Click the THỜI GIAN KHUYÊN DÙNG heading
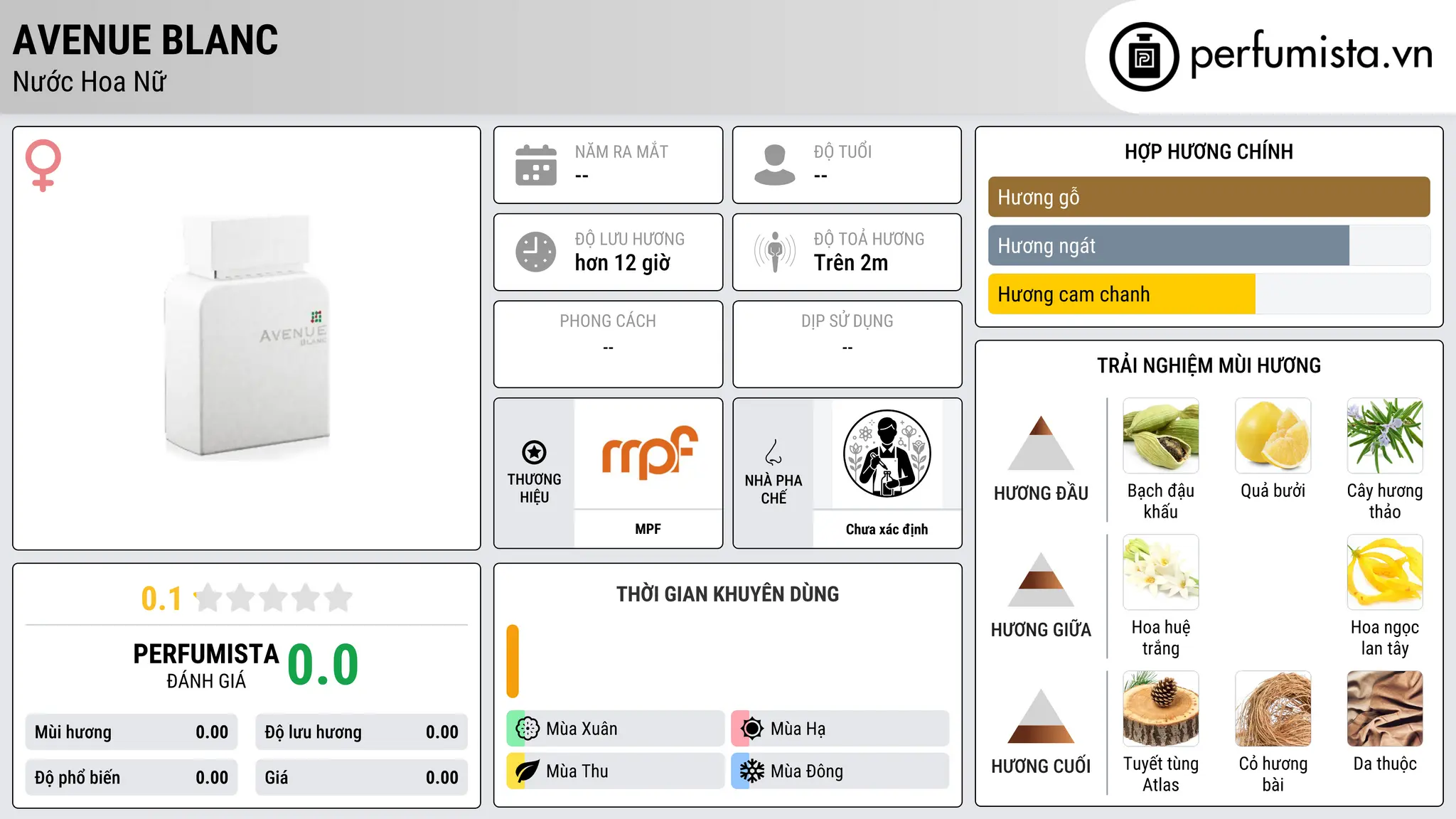Screen dimensions: 1456x819 click(727, 594)
